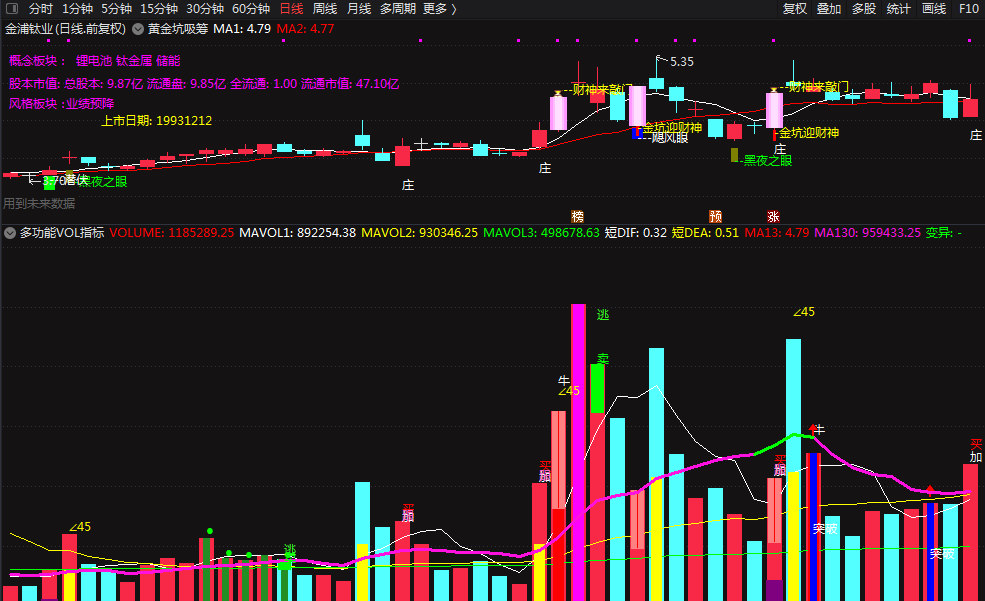Click the 黑夜之眼 label under the 5.35 peak
This screenshot has height=601, width=985.
tap(768, 161)
